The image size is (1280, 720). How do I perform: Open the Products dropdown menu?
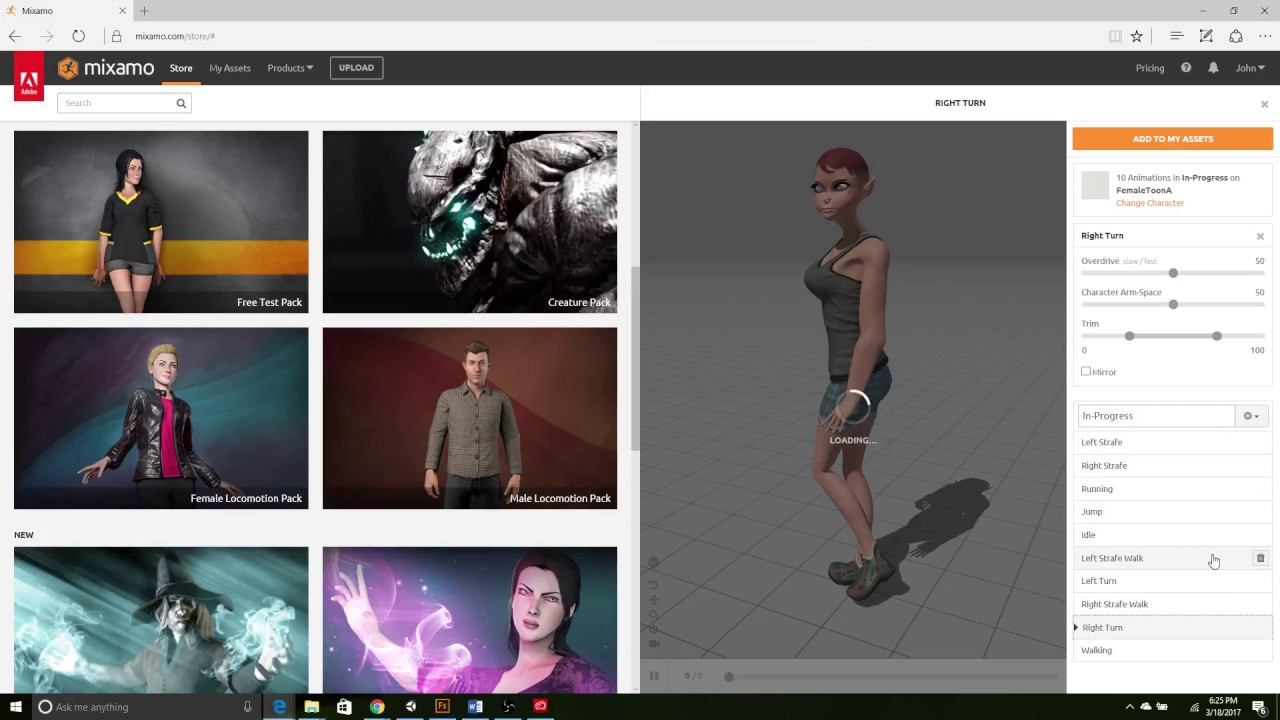click(x=290, y=68)
